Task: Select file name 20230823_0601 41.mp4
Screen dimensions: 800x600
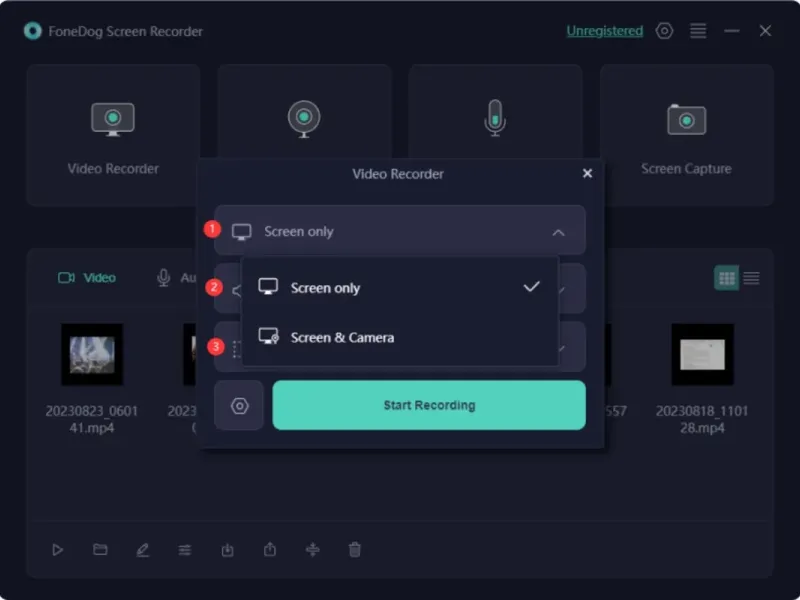Action: point(92,419)
